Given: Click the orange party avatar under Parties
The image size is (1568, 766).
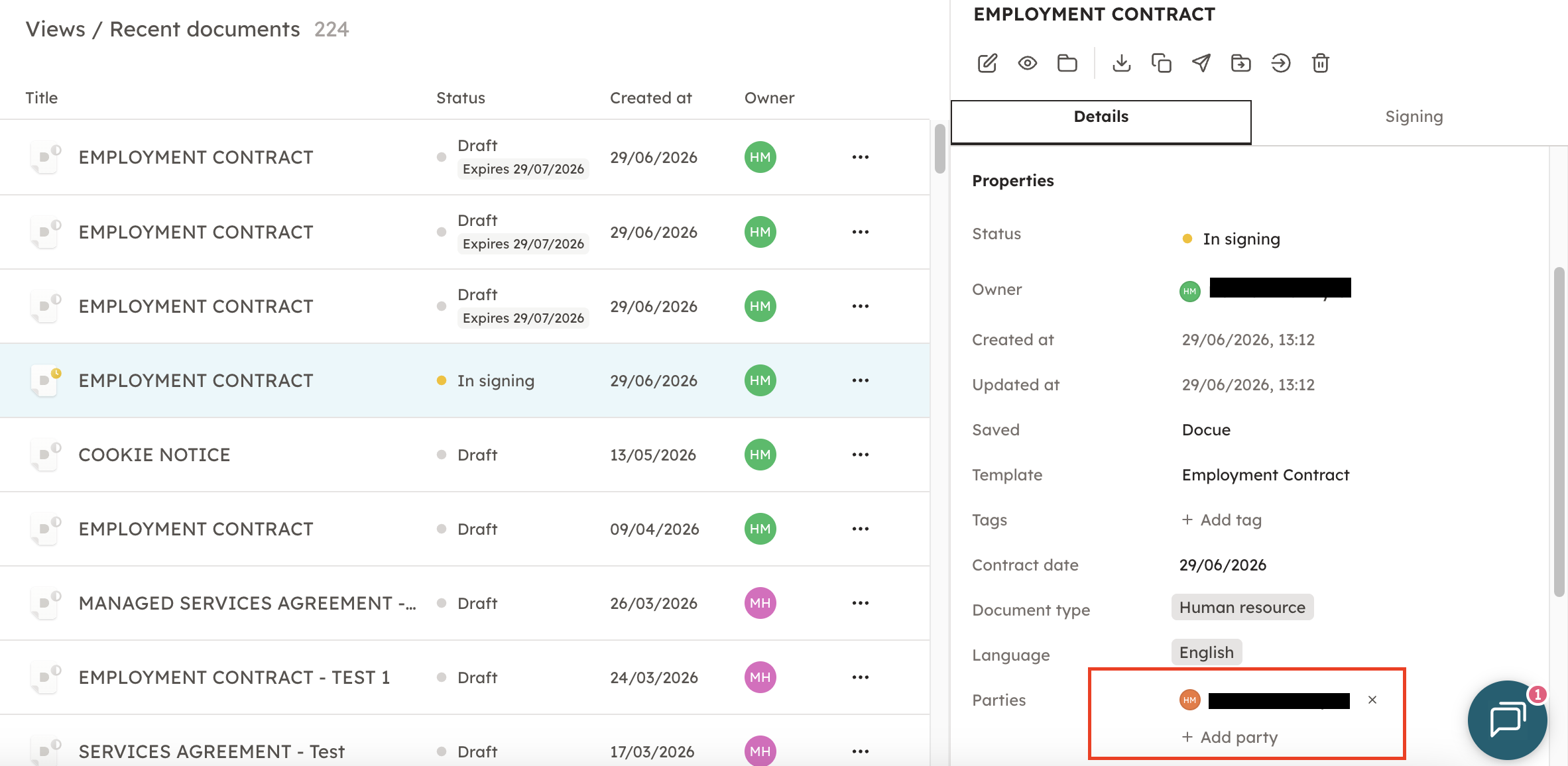Looking at the screenshot, I should coord(1190,700).
